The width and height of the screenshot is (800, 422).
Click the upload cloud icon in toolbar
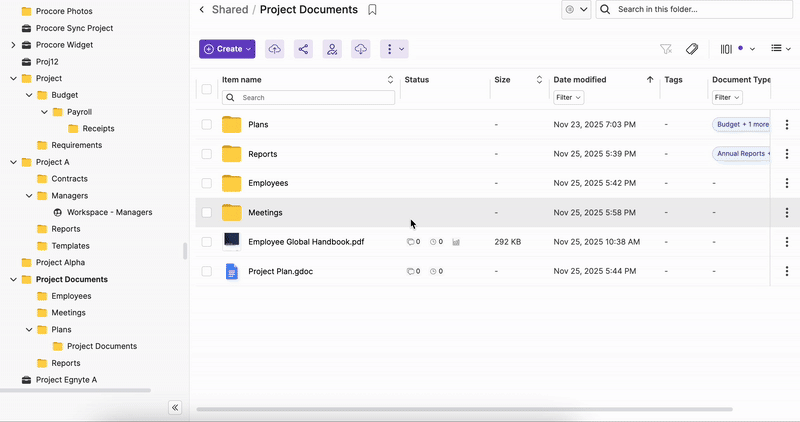point(274,49)
